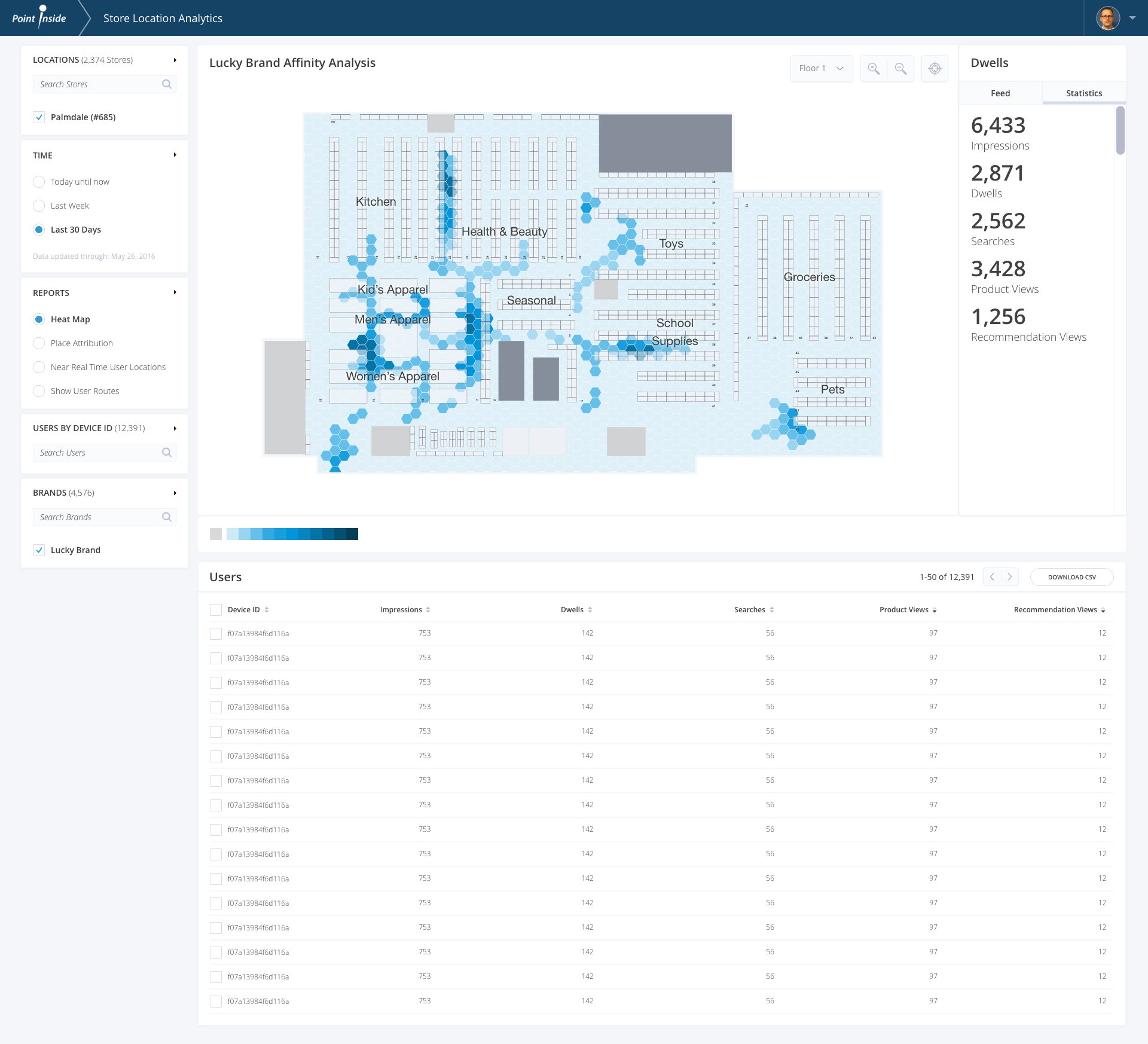Click the 2,562 Searches statistic
This screenshot has height=1044, width=1148.
998,230
